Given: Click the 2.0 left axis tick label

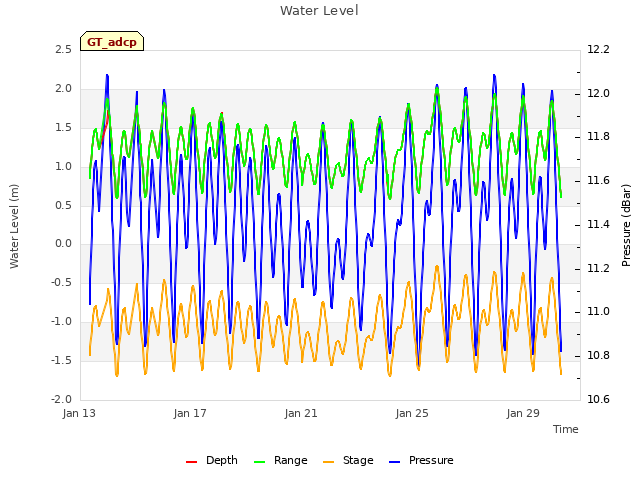Looking at the screenshot, I should (63, 89).
